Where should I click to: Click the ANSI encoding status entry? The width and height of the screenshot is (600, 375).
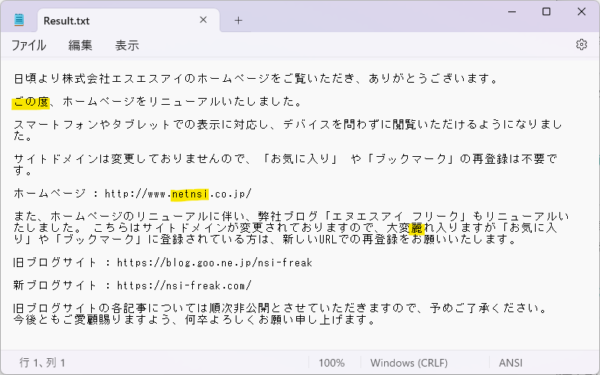[x=510, y=362]
